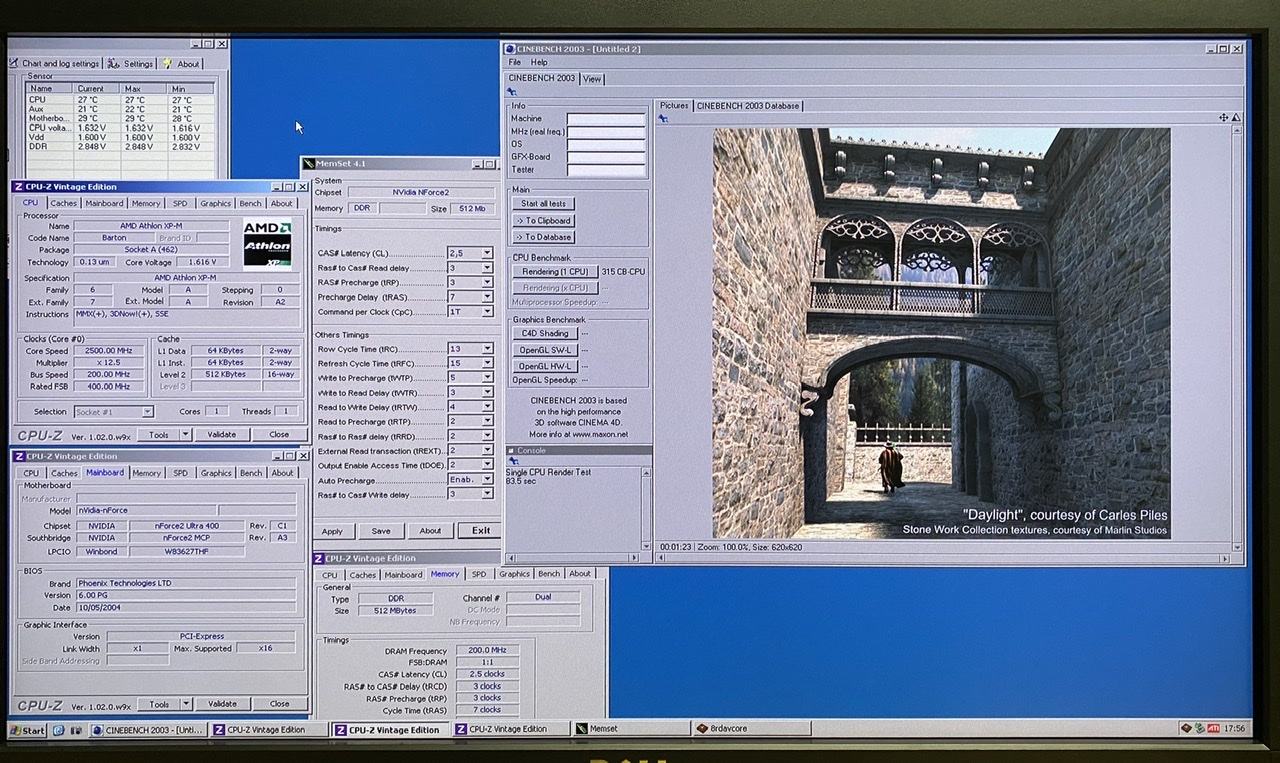Click the pin icon under the Pictures tab
This screenshot has width=1280, height=763.
(662, 118)
